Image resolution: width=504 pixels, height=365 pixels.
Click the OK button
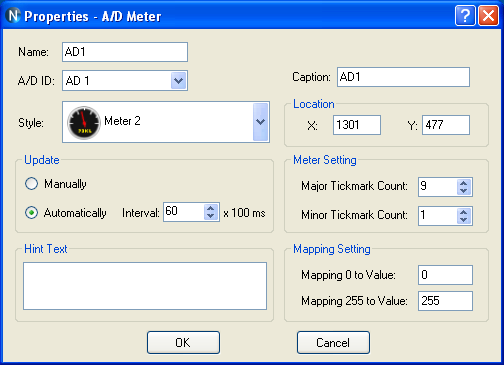(183, 343)
